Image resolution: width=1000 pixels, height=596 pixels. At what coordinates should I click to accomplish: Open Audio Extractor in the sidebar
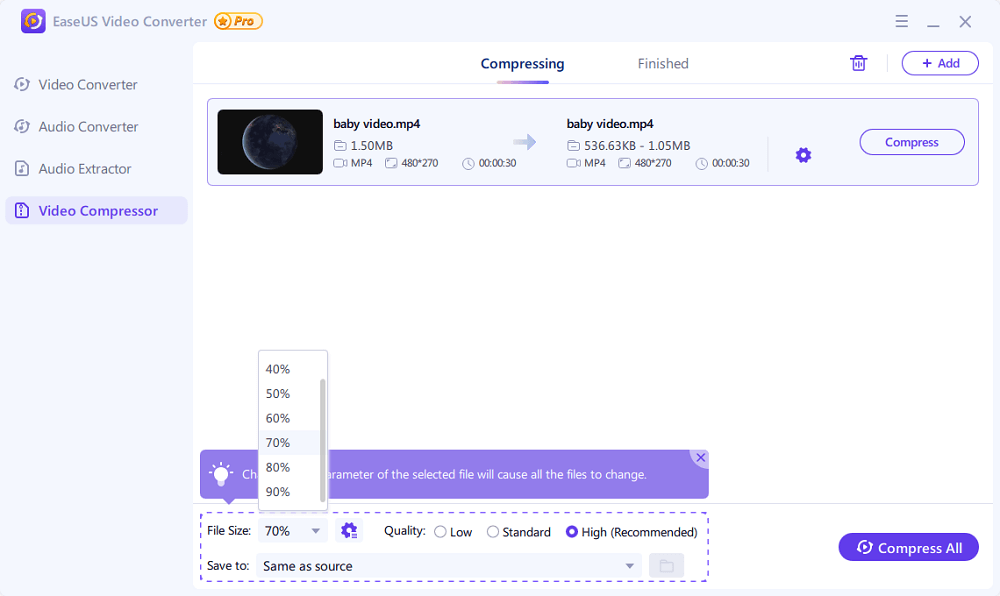(85, 169)
